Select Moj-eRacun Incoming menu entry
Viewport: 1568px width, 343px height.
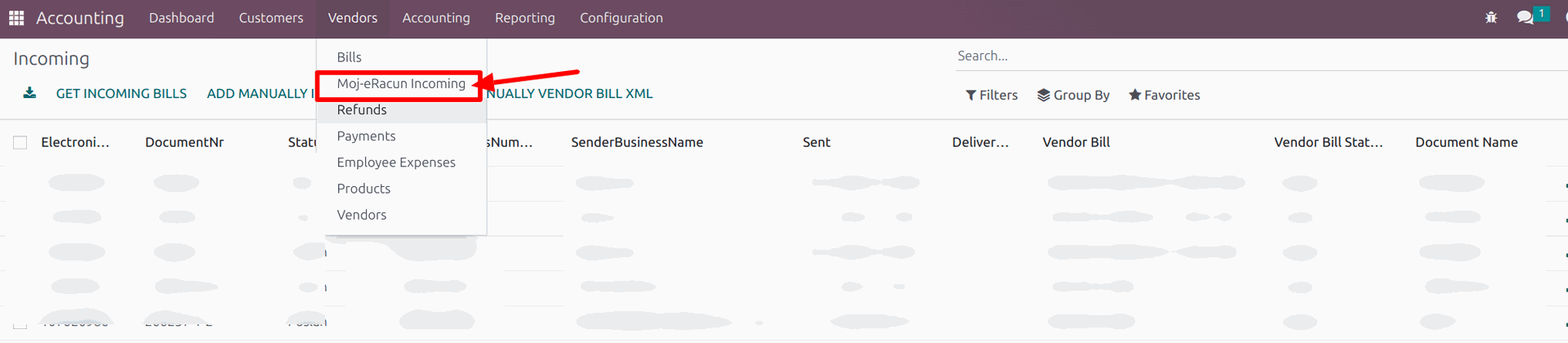401,84
